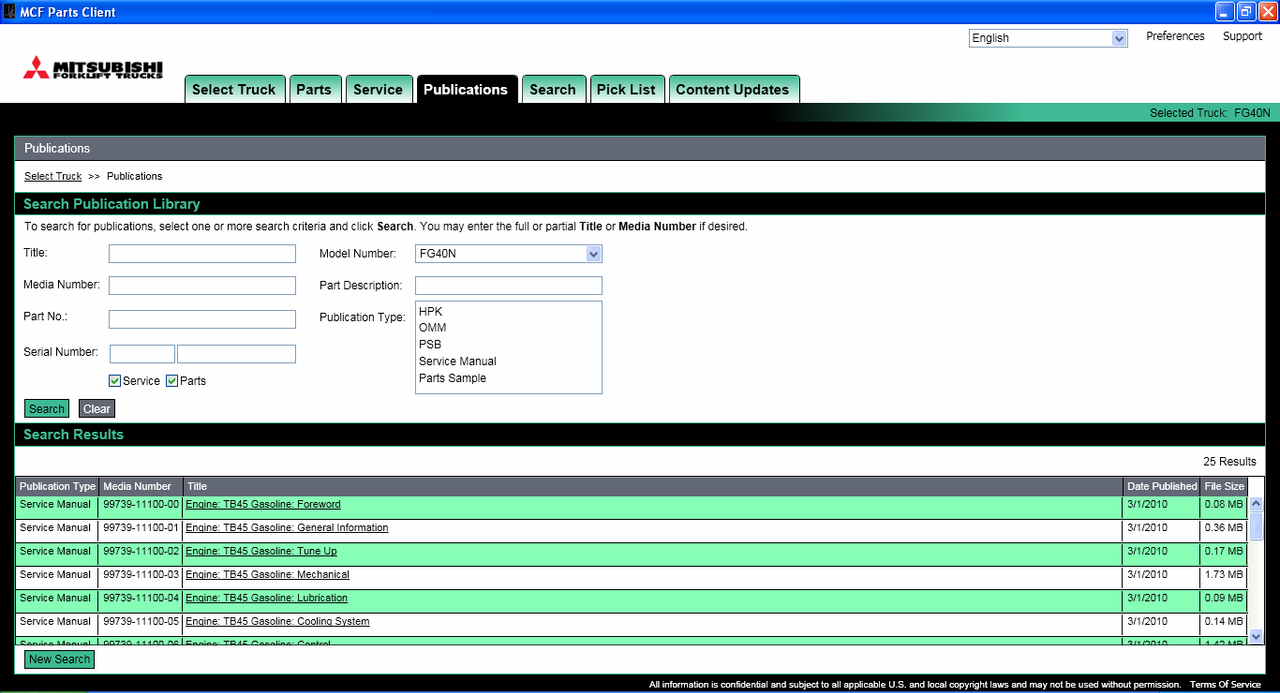The width and height of the screenshot is (1280, 693).
Task: Toggle the Service checkbox
Action: point(115,381)
